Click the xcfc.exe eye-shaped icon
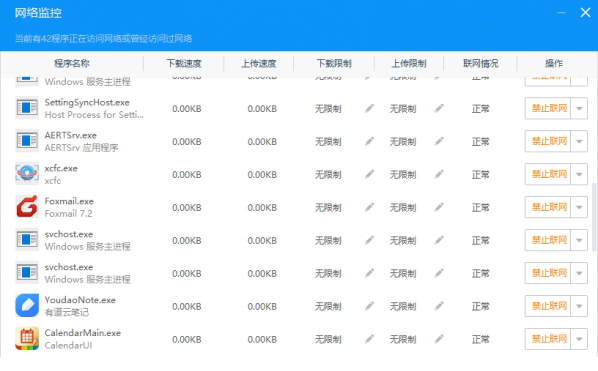The image size is (598, 371). [x=27, y=174]
